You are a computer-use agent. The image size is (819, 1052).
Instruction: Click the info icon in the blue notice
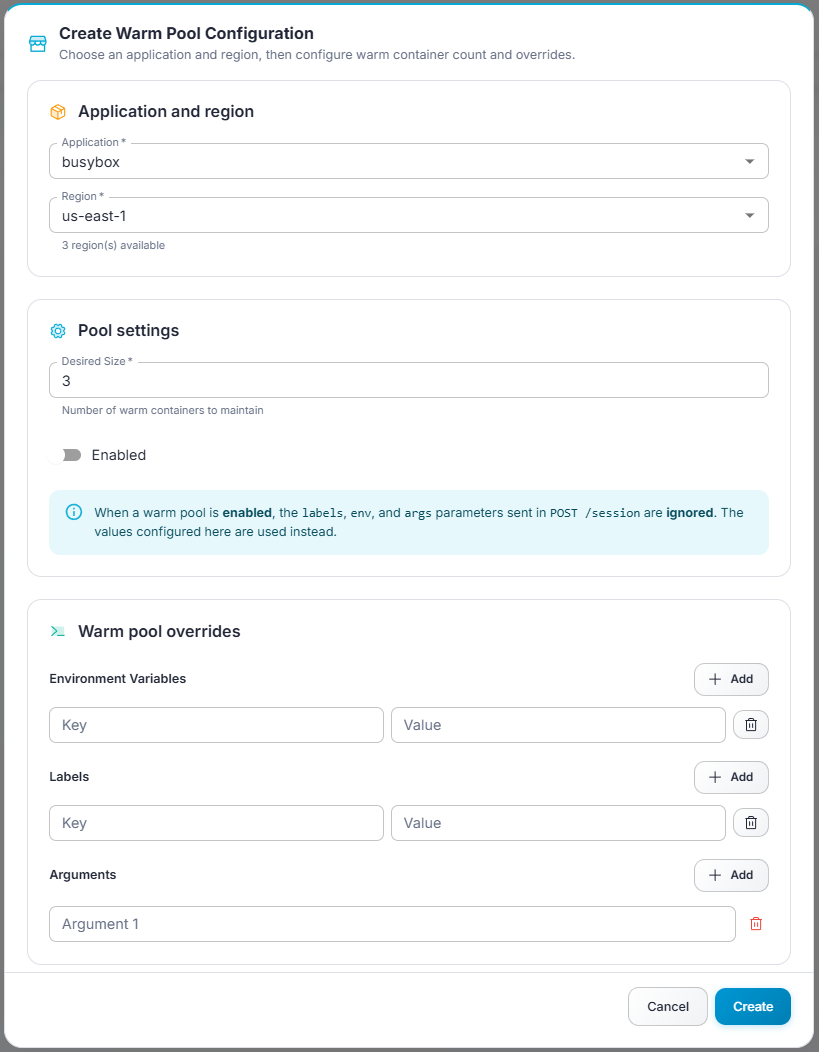coord(73,512)
